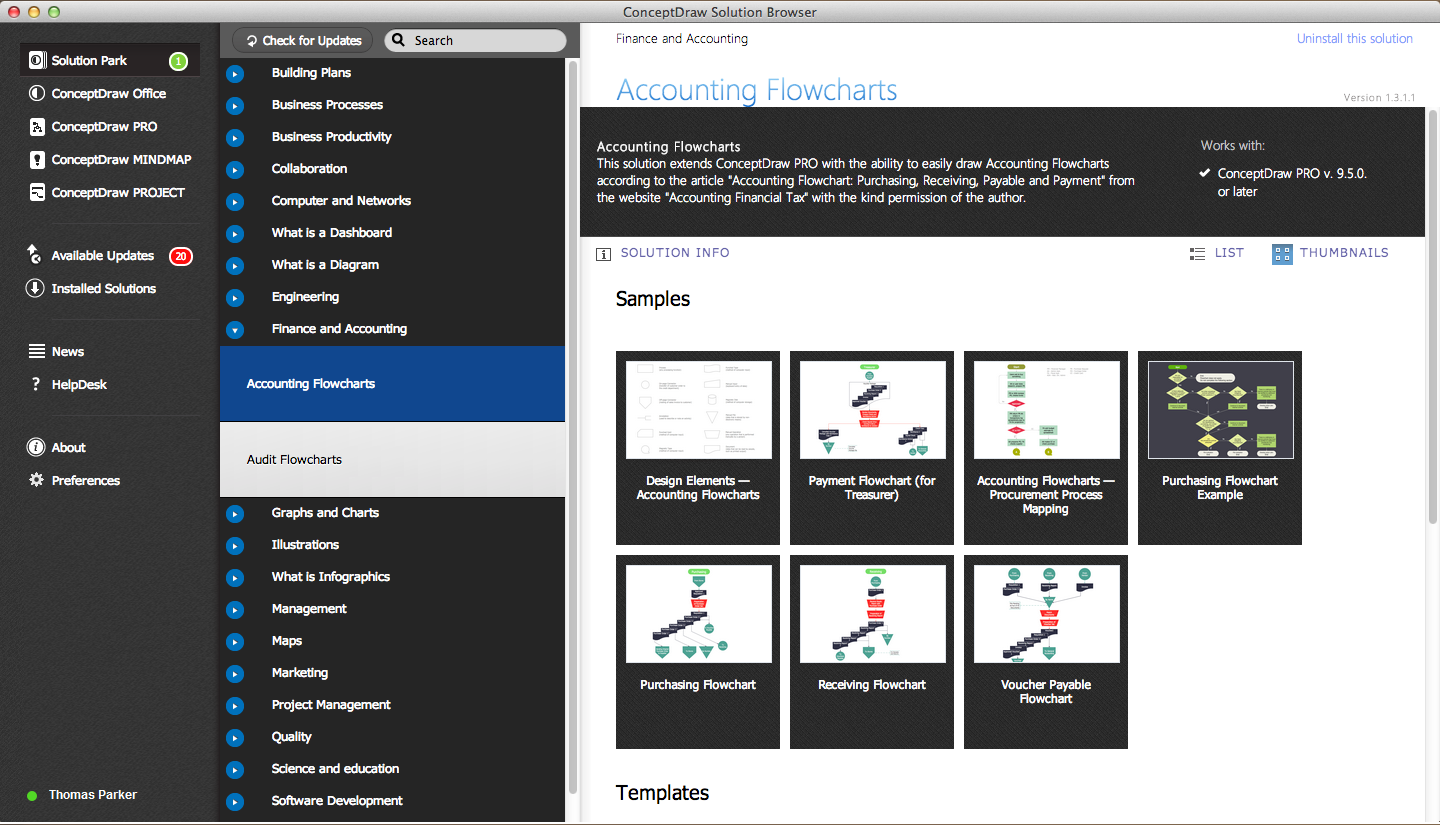Expand the Business Productivity category
The width and height of the screenshot is (1440, 825).
point(235,138)
